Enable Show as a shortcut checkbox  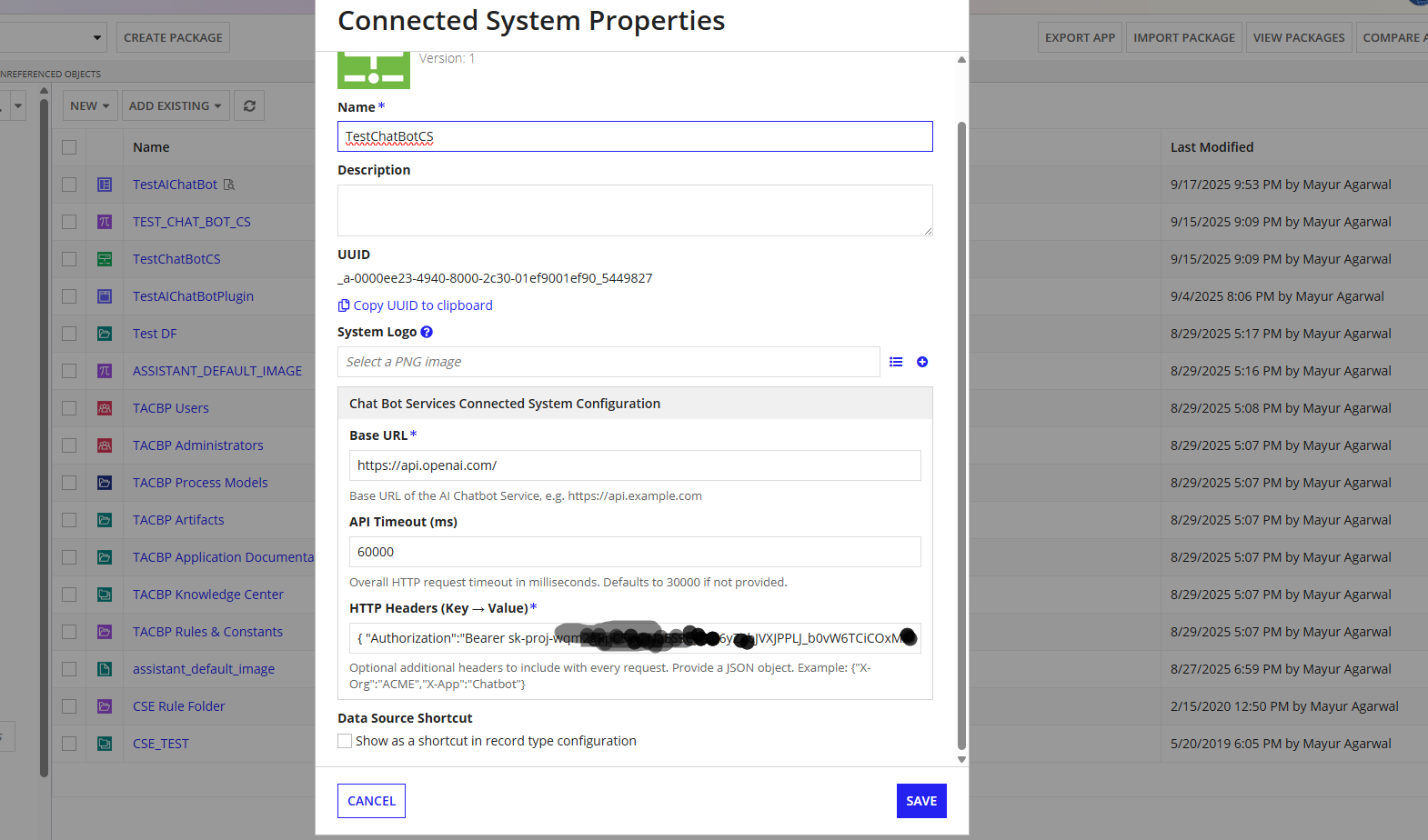(x=345, y=741)
